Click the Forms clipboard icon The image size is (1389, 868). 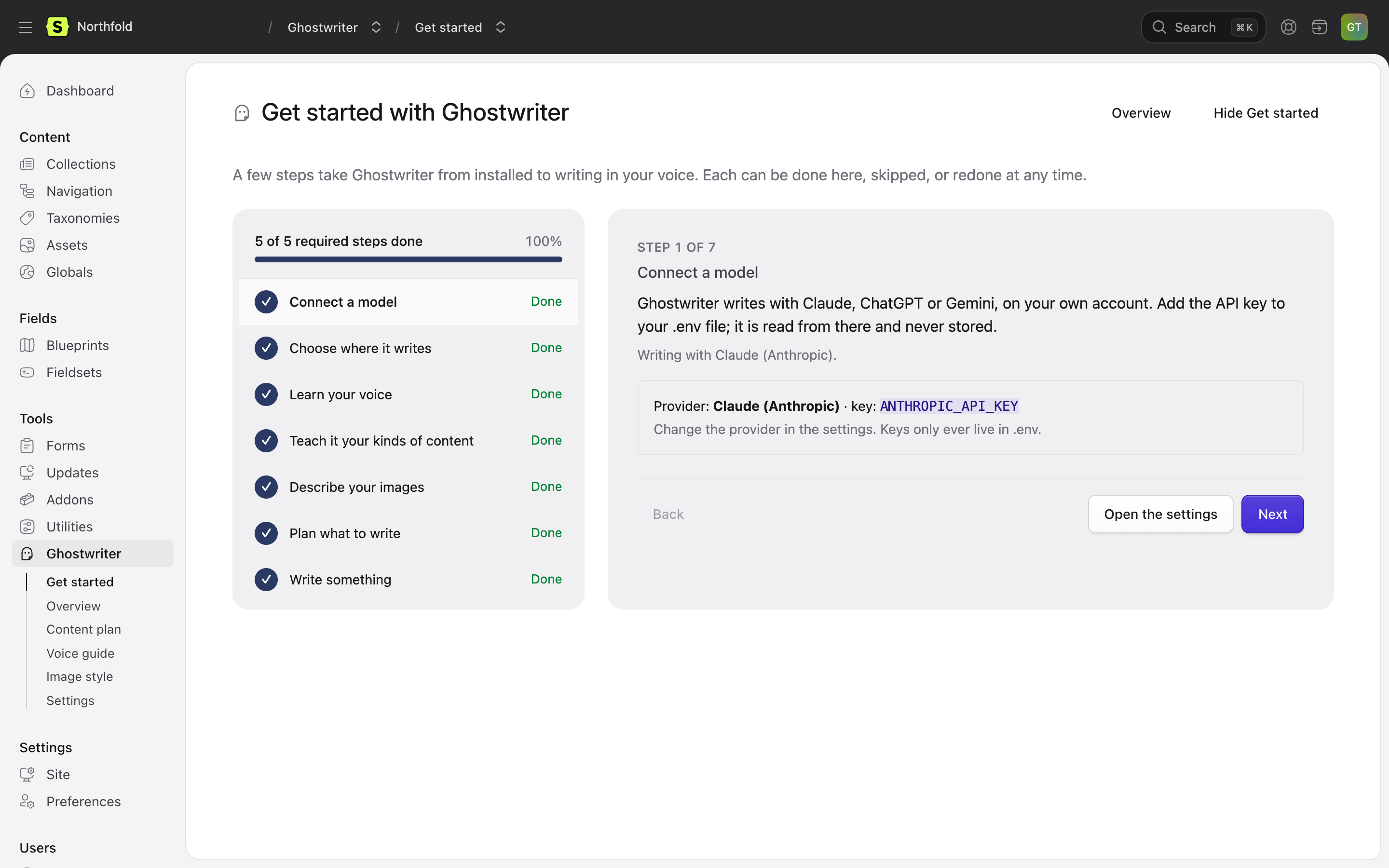[27, 446]
